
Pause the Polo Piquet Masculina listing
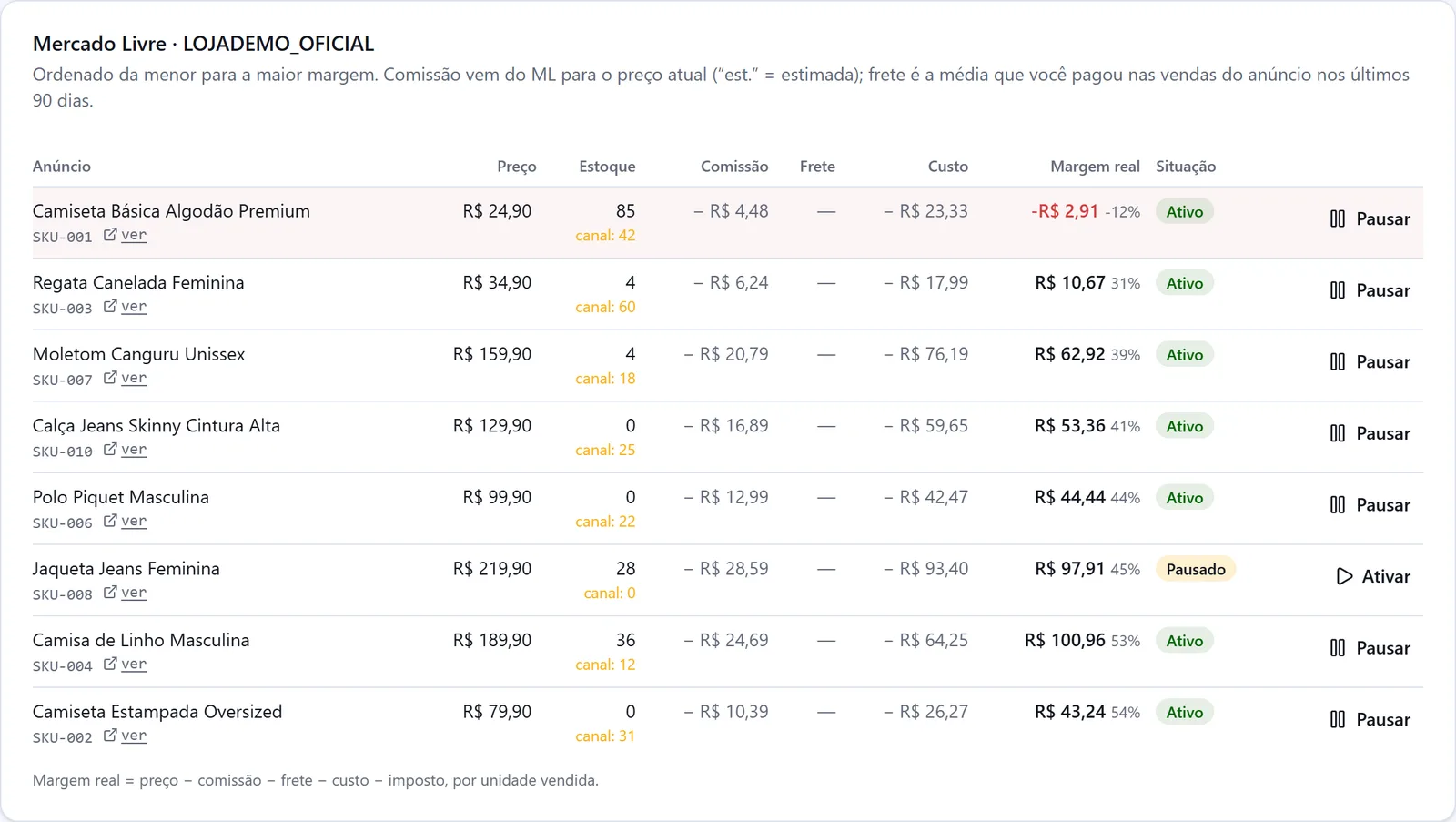coord(1370,504)
